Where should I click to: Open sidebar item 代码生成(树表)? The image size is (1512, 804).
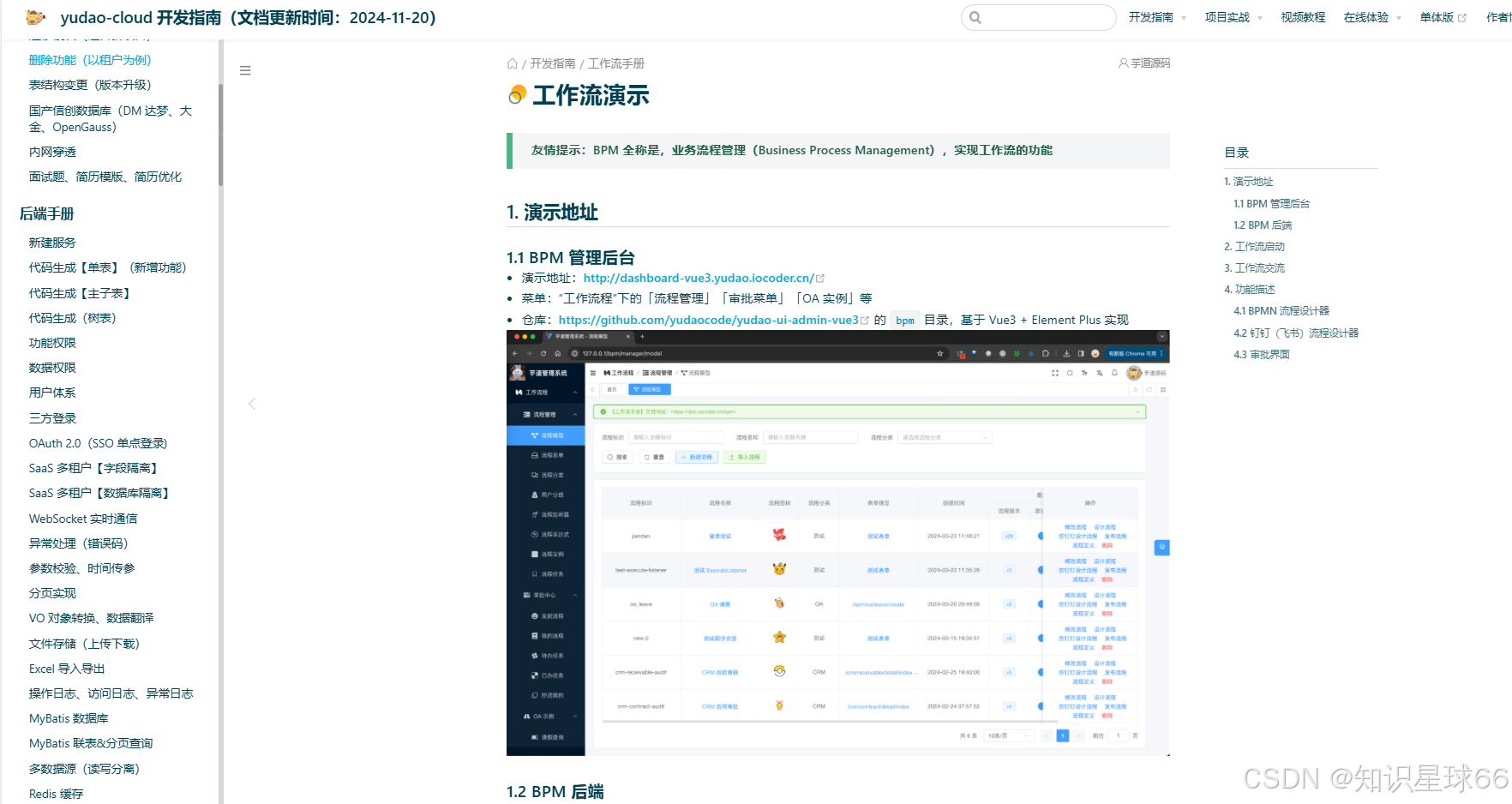point(73,318)
